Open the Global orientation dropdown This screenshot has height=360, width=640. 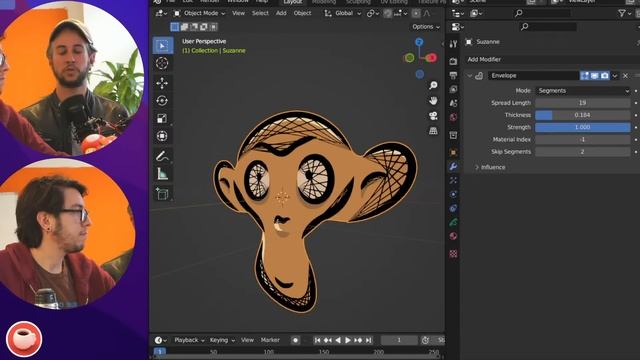[342, 13]
